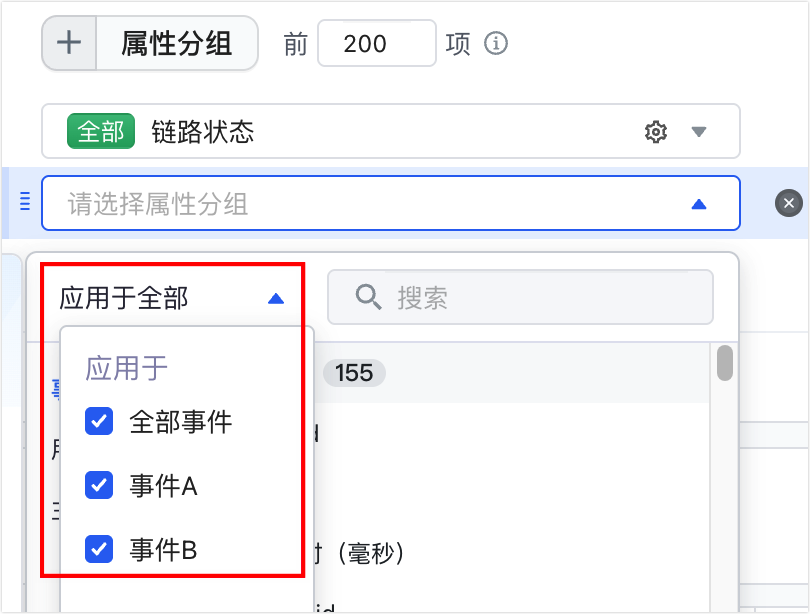Click the 搜索 search field
The image size is (810, 614).
coord(520,297)
